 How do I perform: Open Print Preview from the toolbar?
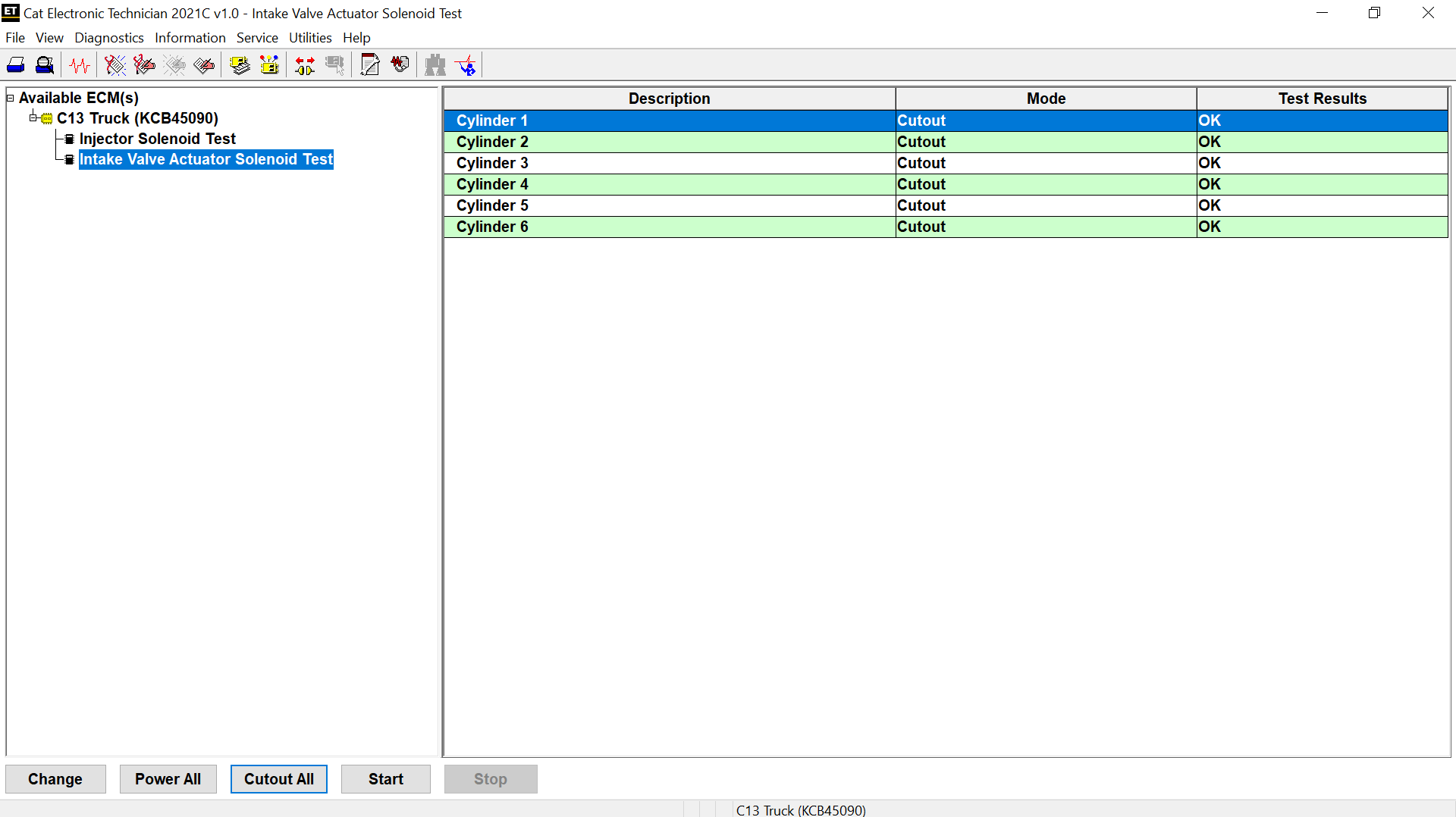click(45, 66)
